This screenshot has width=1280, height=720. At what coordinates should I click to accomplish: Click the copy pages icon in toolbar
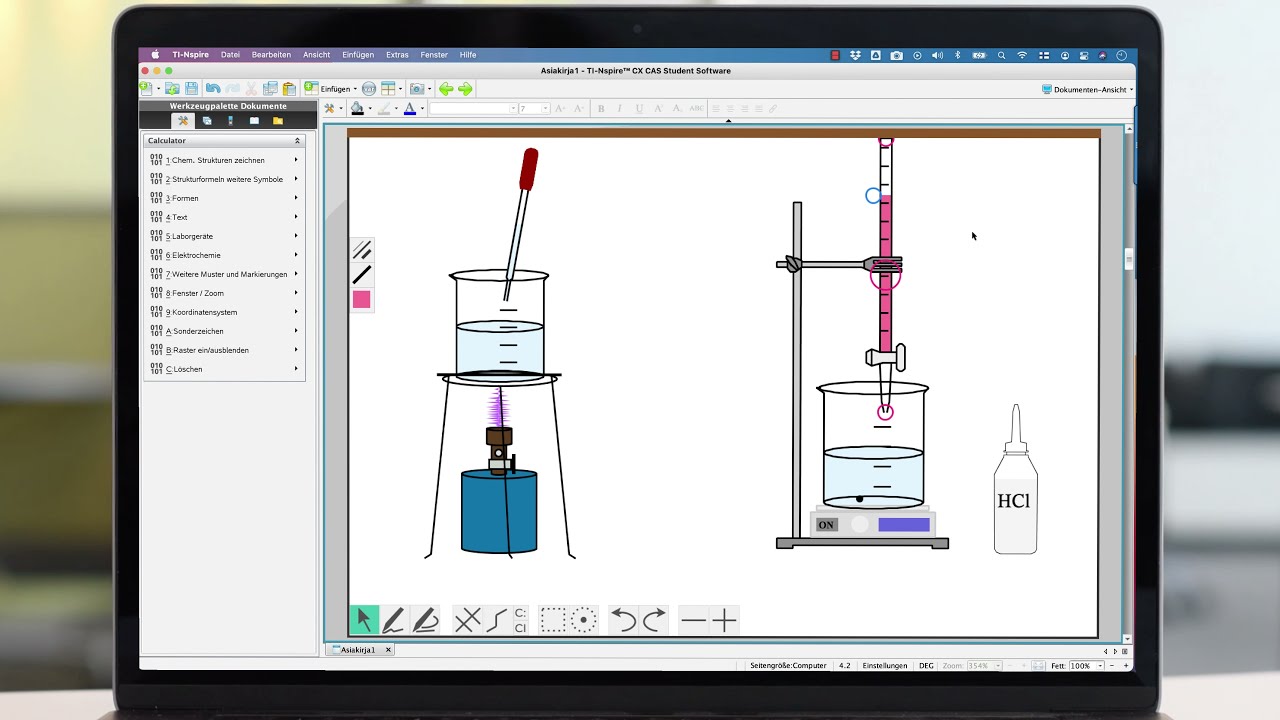(270, 89)
